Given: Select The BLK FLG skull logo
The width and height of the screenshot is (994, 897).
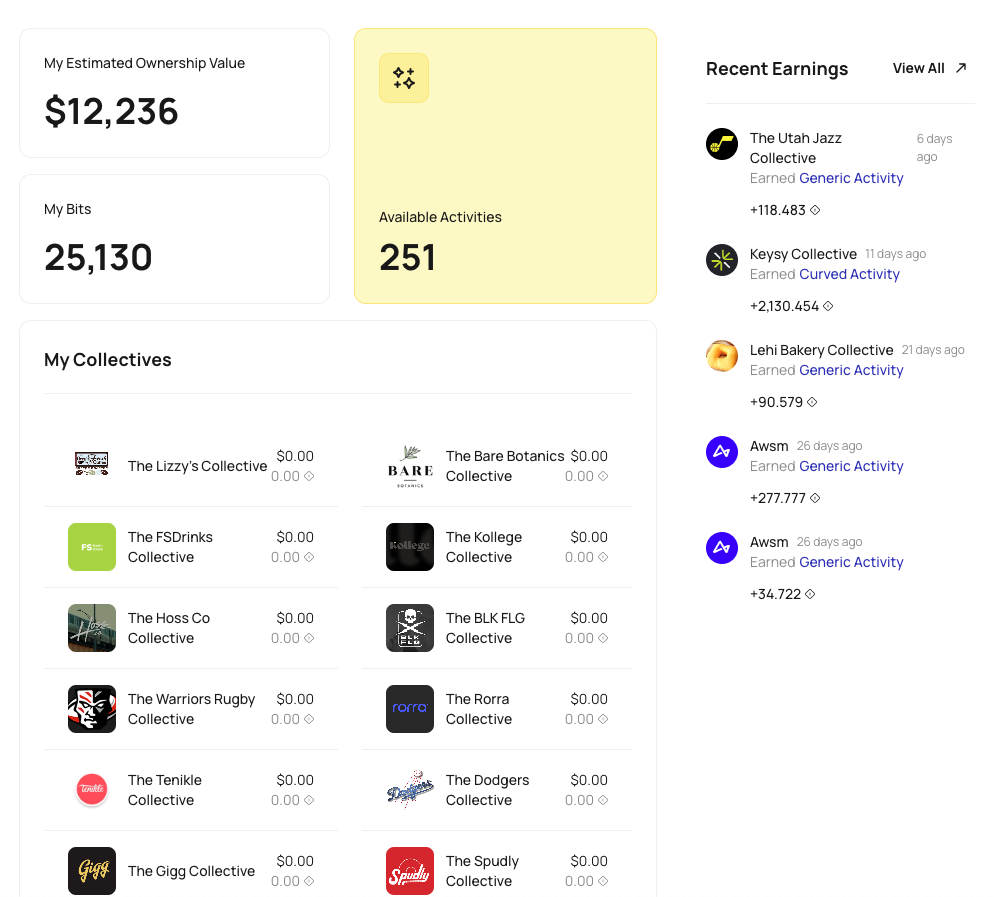Looking at the screenshot, I should coord(410,628).
